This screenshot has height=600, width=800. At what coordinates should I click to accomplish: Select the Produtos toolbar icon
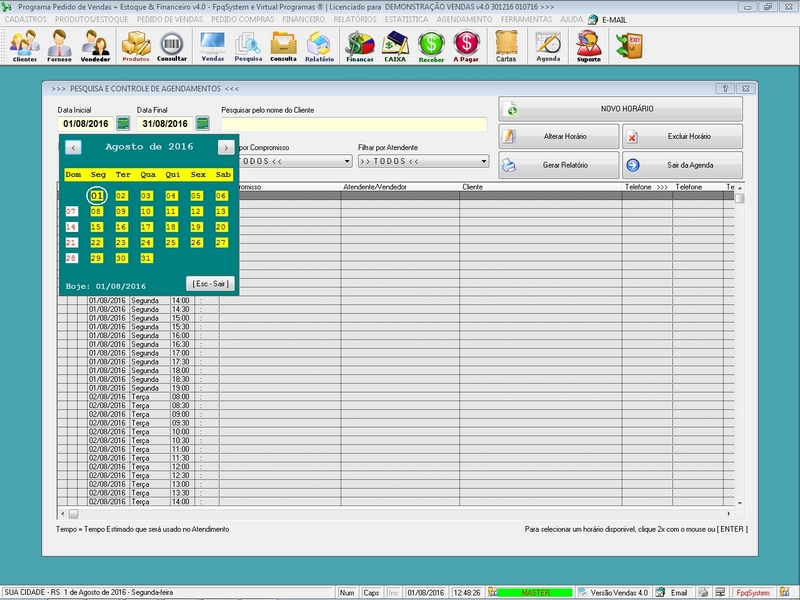pos(134,45)
